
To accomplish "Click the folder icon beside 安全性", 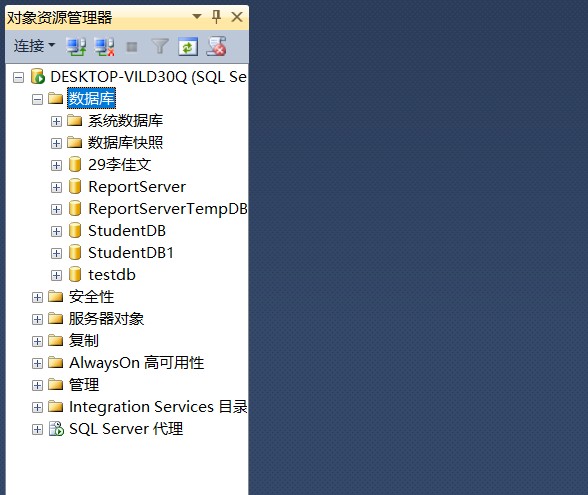I will [x=56, y=296].
